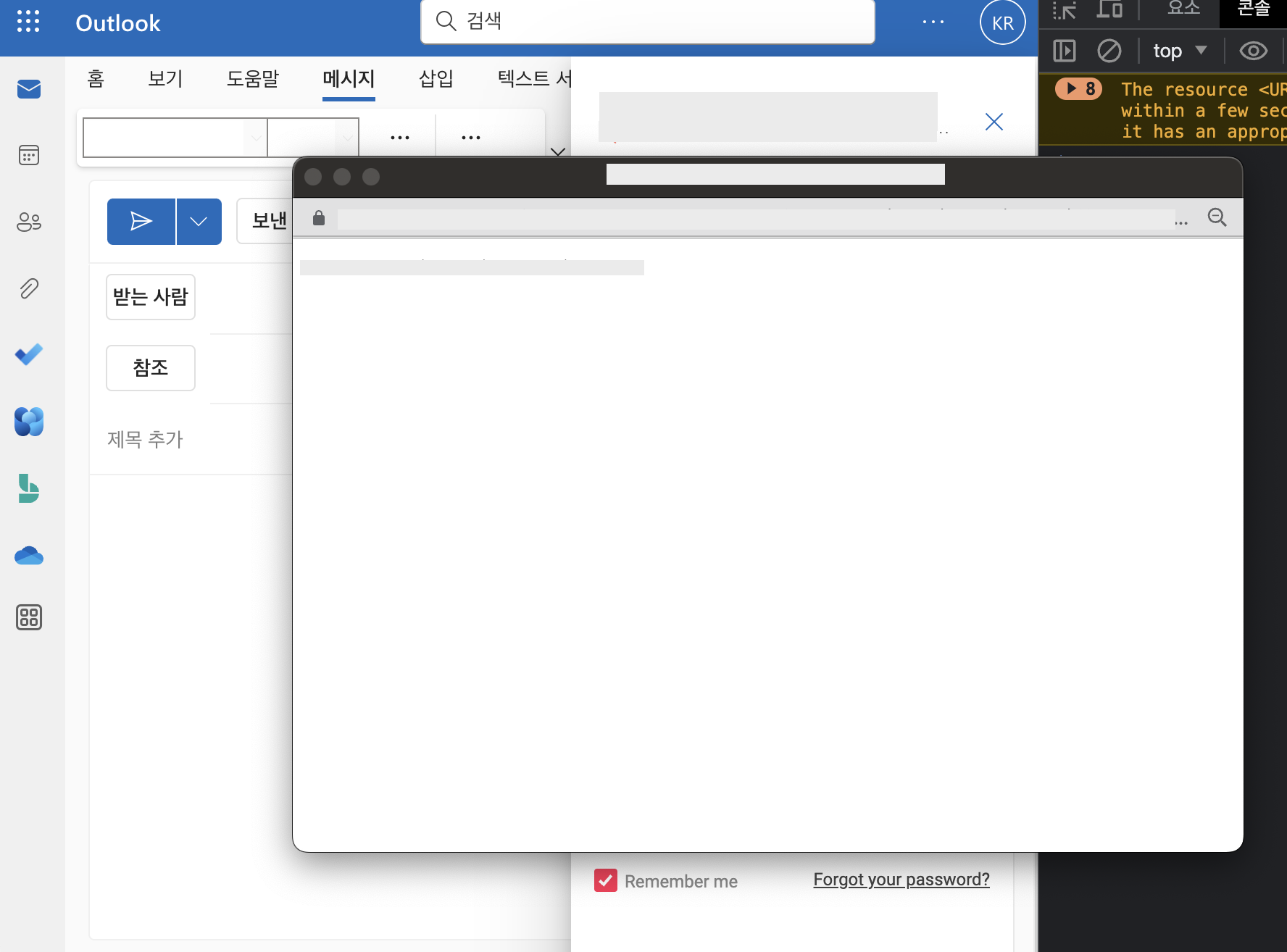This screenshot has height=952, width=1287.
Task: Open Bookings app in sidebar
Action: coord(29,488)
